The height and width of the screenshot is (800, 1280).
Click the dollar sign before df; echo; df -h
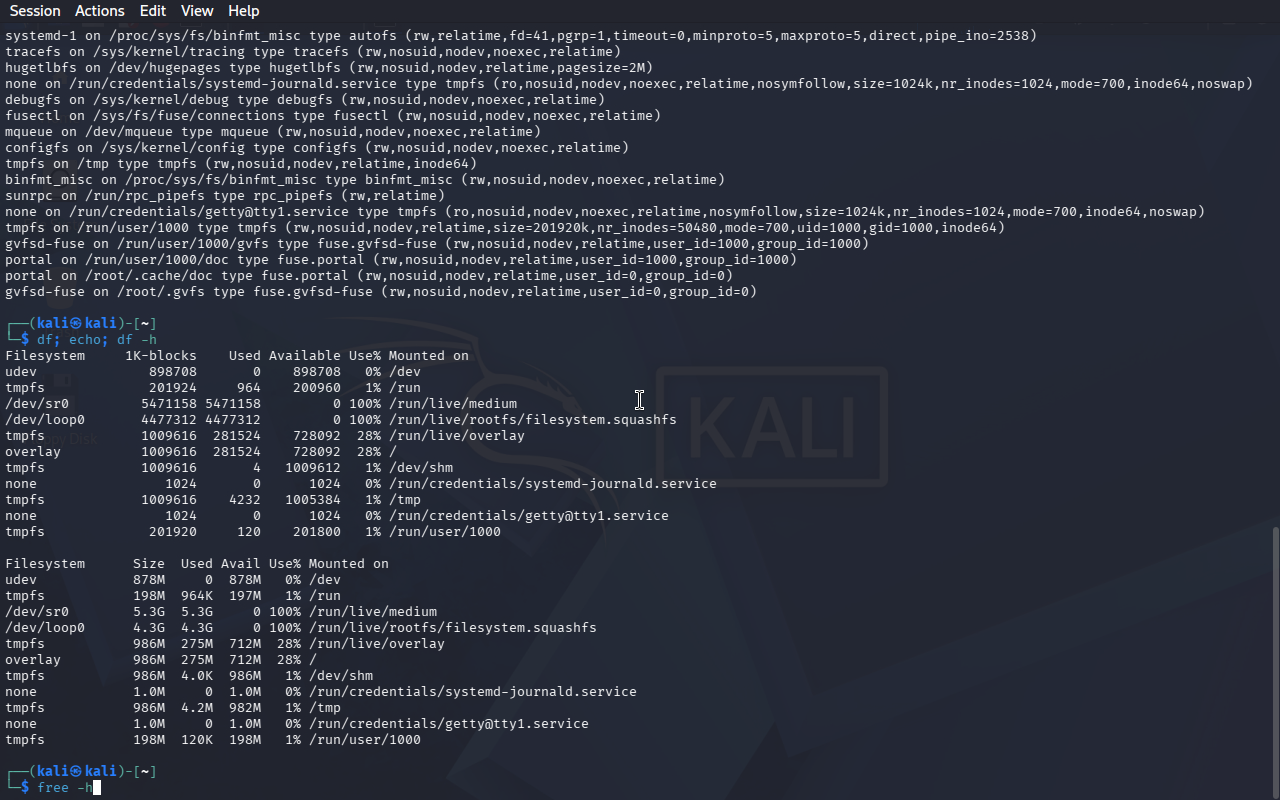click(x=25, y=339)
